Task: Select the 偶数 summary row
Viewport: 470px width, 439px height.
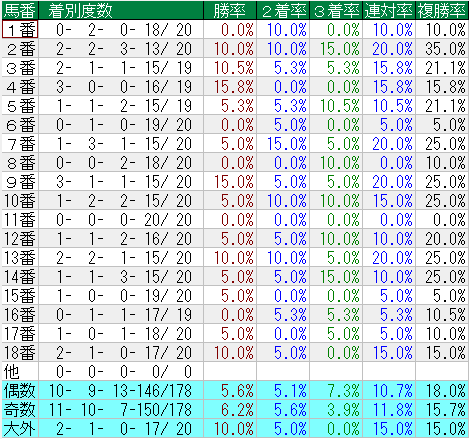Action: pos(235,390)
